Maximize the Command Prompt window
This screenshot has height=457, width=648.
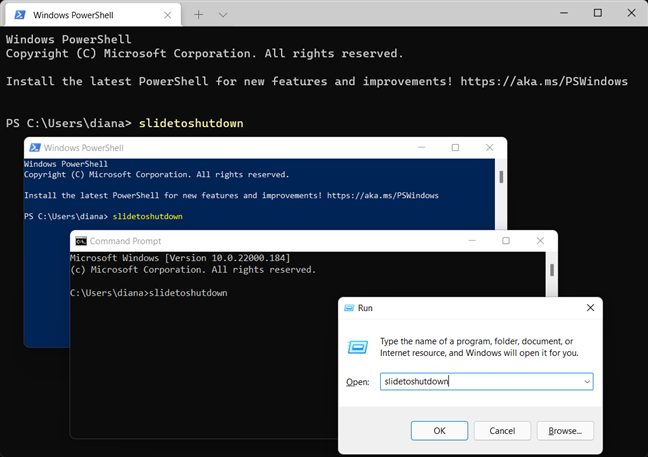tap(506, 240)
